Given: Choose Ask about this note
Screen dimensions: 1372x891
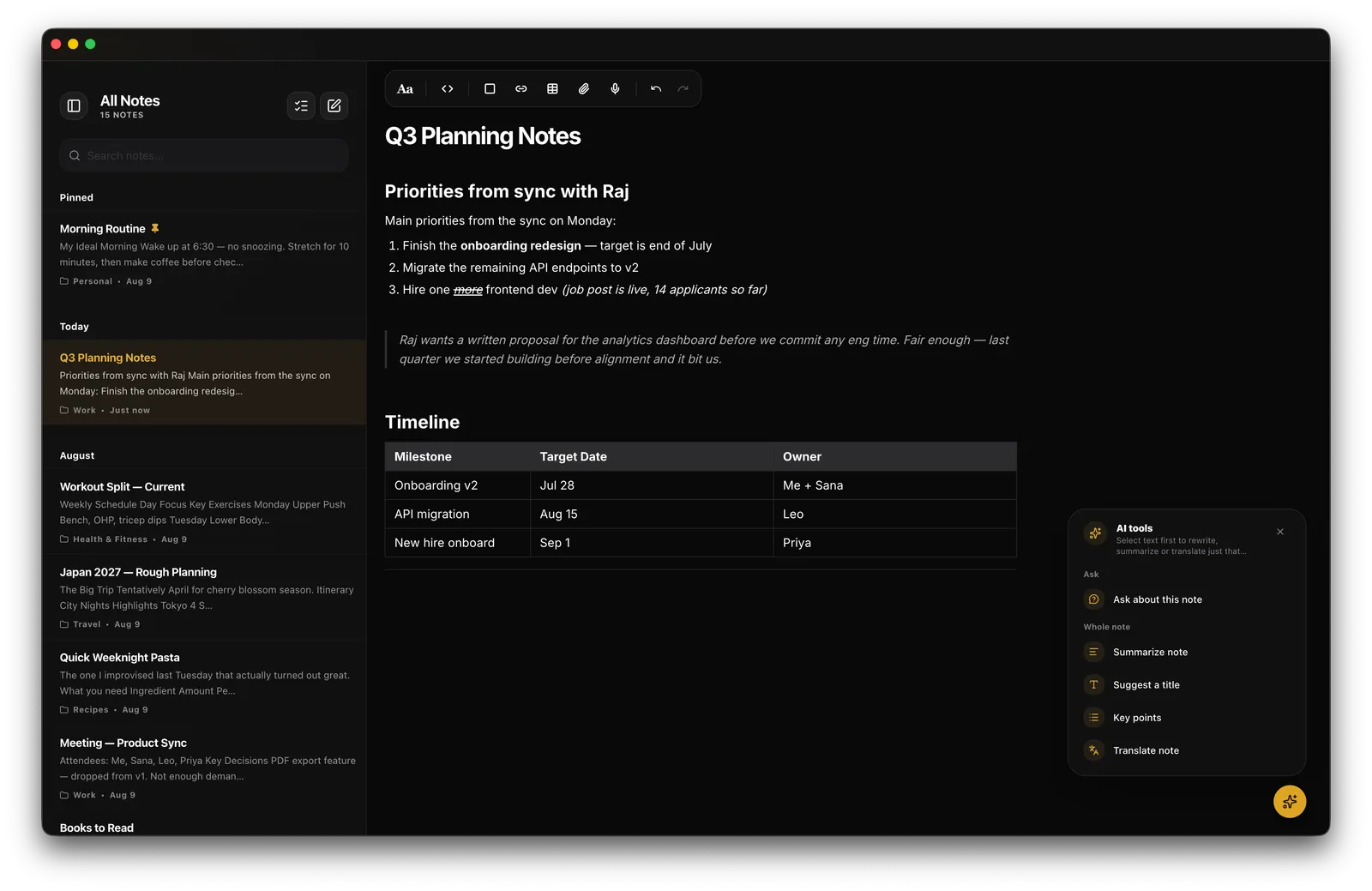Looking at the screenshot, I should tap(1187, 599).
